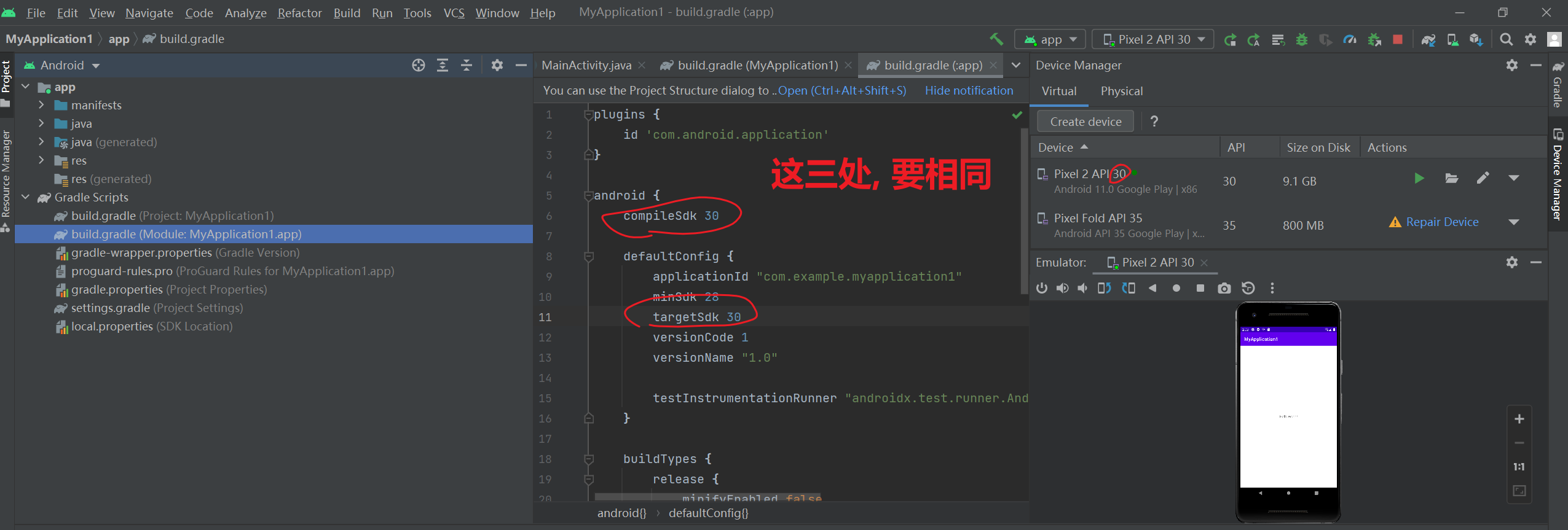1568x530 pixels.
Task: Expand the res folder arrow
Action: 42,160
